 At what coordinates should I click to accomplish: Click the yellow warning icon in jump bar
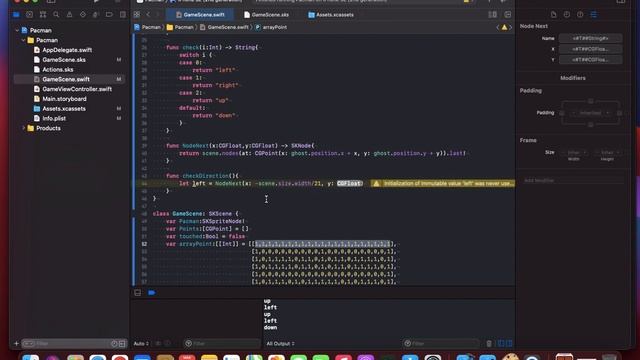[504, 27]
